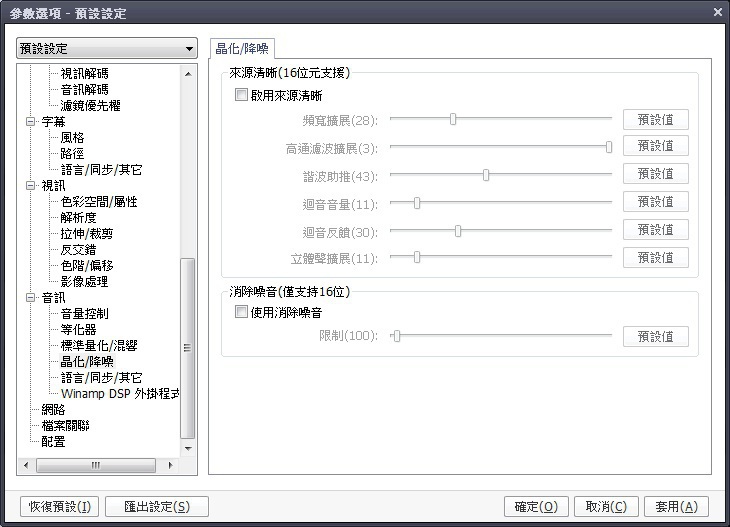Image resolution: width=730 pixels, height=527 pixels.
Task: Switch to the 晶化/降噪 tab
Action: tap(242, 48)
